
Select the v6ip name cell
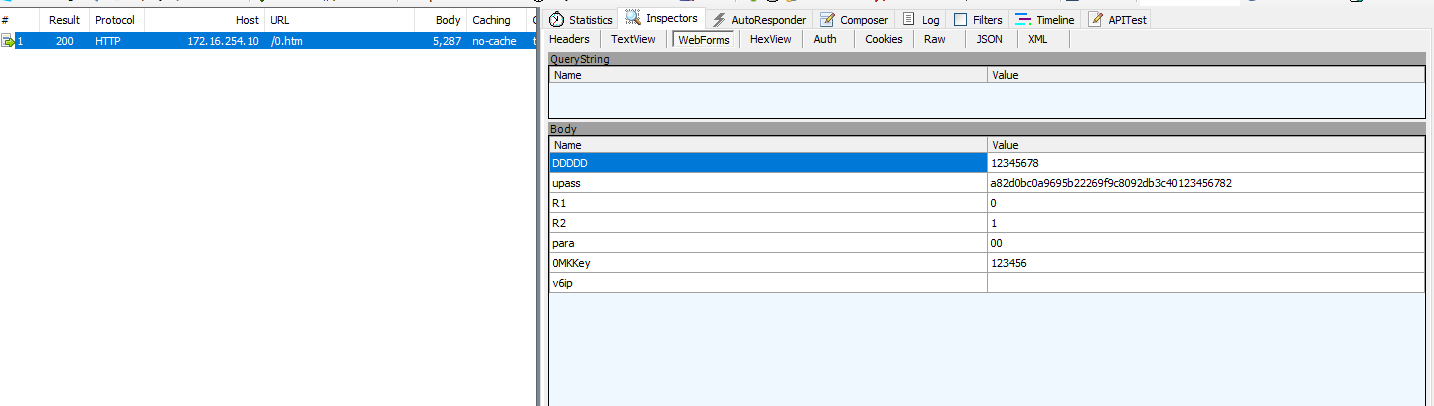768,283
